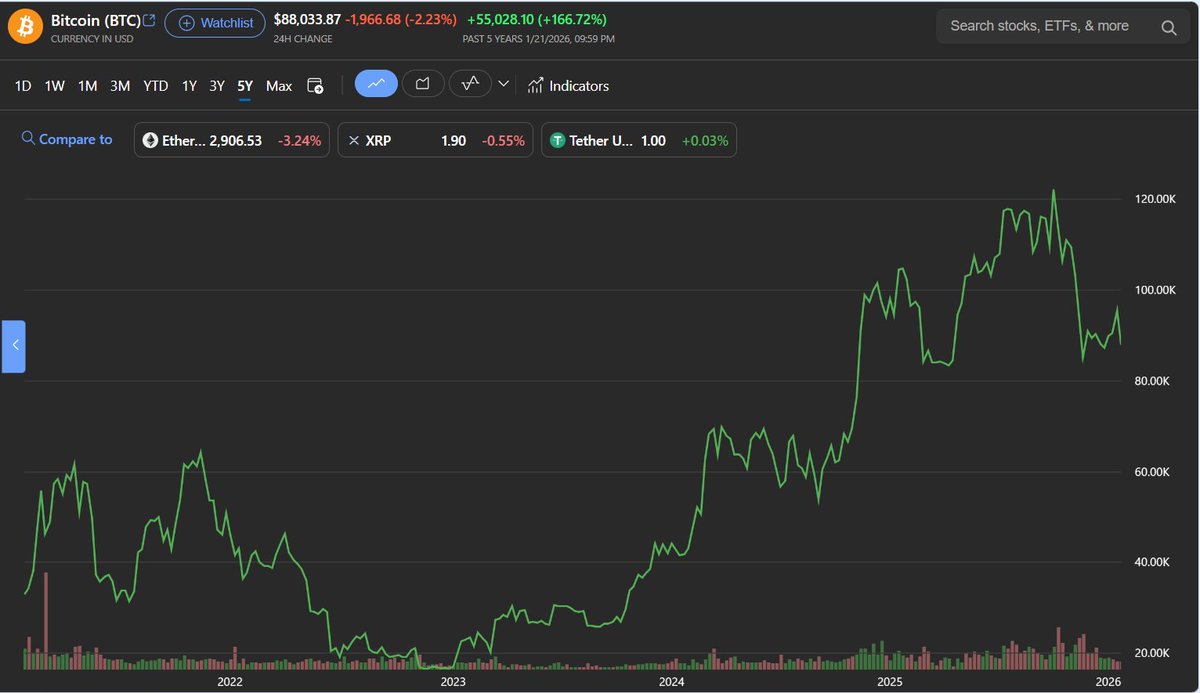Click the 2022 timeline label
The width and height of the screenshot is (1200, 693).
coord(230,681)
